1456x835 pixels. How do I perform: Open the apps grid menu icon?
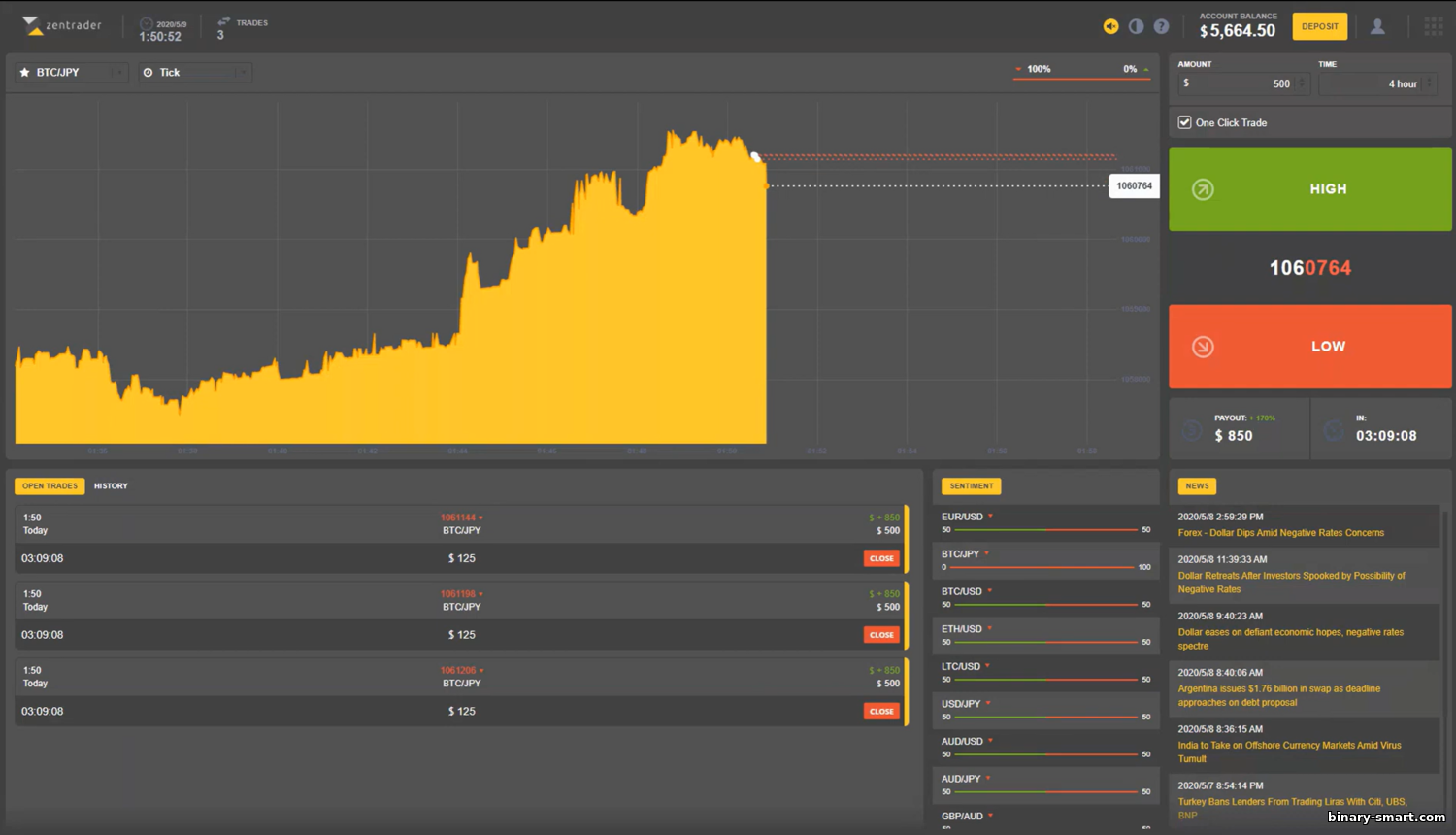pos(1434,26)
